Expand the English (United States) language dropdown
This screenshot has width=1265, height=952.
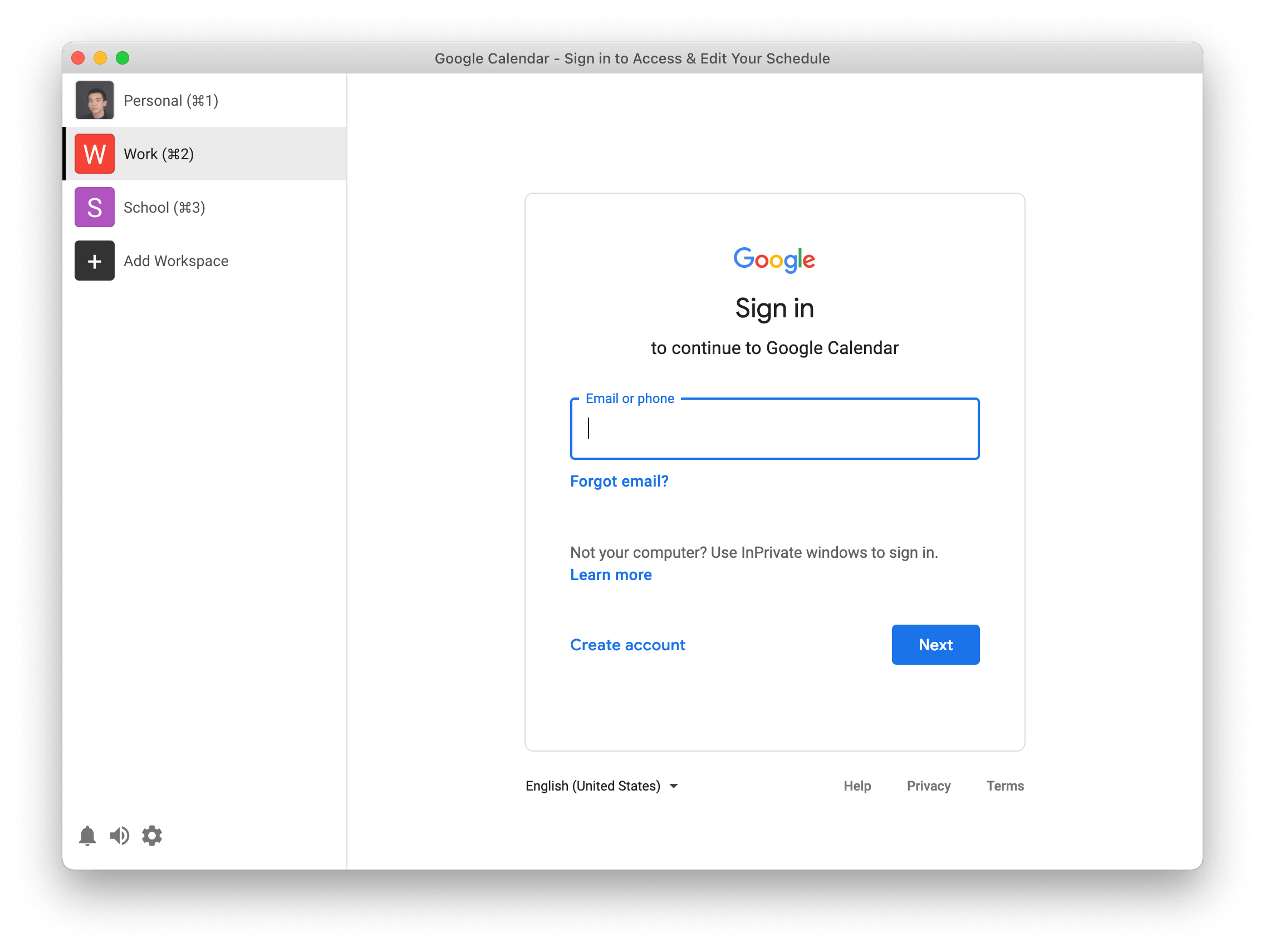pyautogui.click(x=602, y=786)
